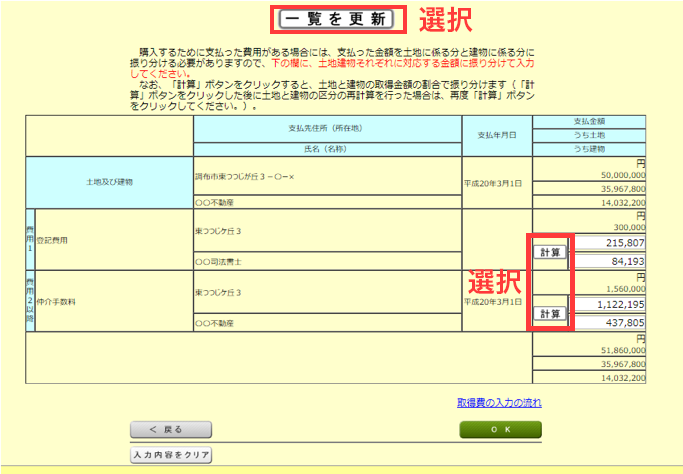Screen dimensions: 683x474
Task: Click the 入力内容をクリア button
Action: click(170, 455)
